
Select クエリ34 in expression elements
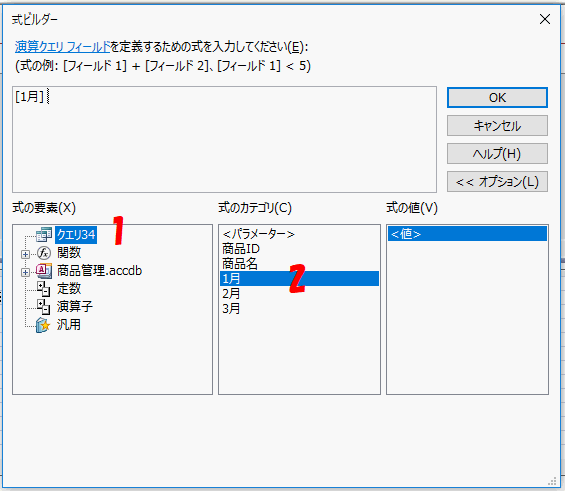[x=76, y=235]
